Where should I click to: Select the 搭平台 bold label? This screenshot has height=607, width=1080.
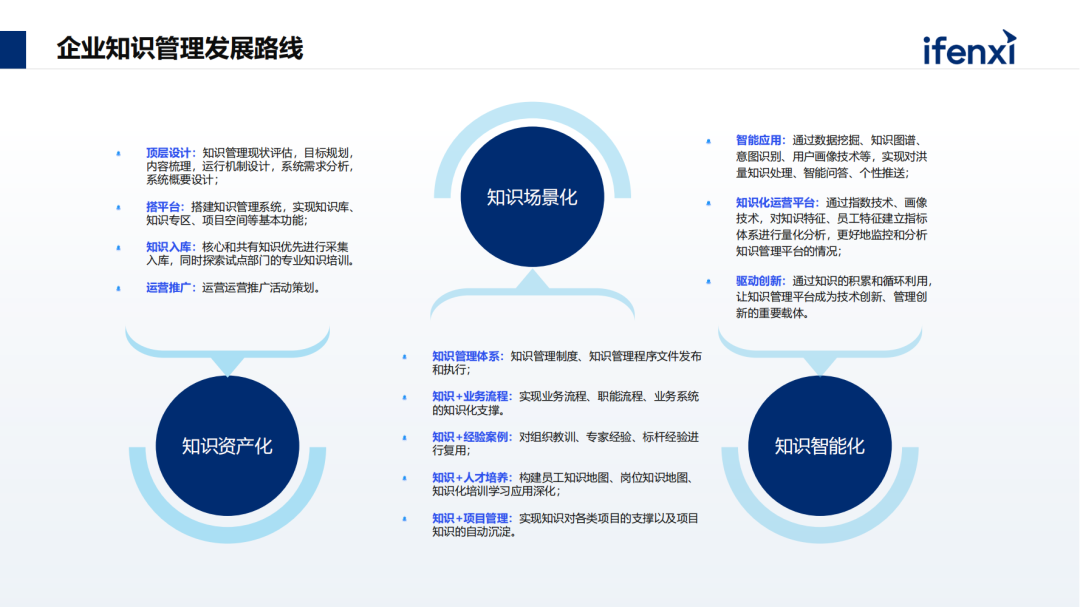pos(164,207)
